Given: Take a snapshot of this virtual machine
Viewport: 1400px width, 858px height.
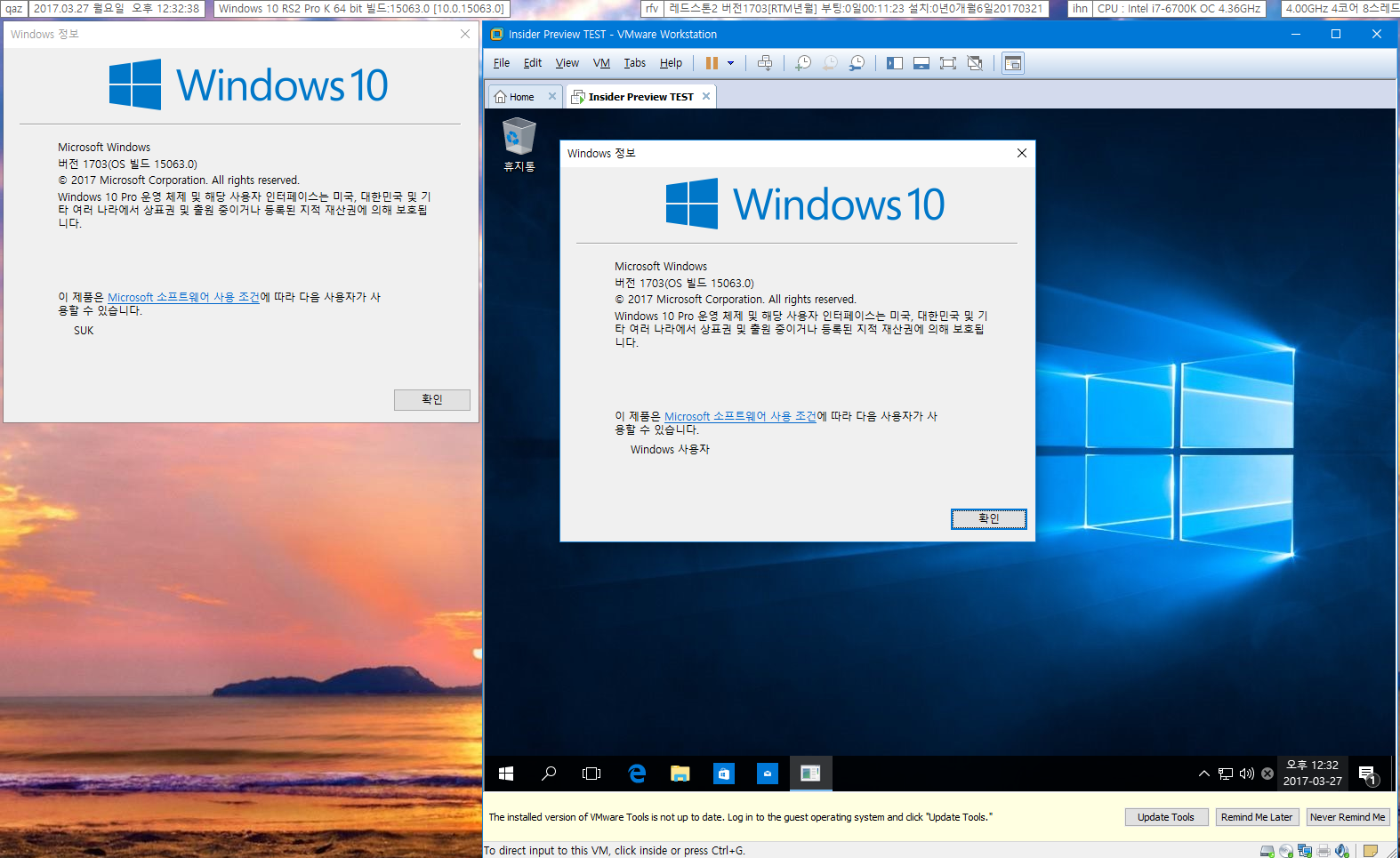Looking at the screenshot, I should 803,63.
